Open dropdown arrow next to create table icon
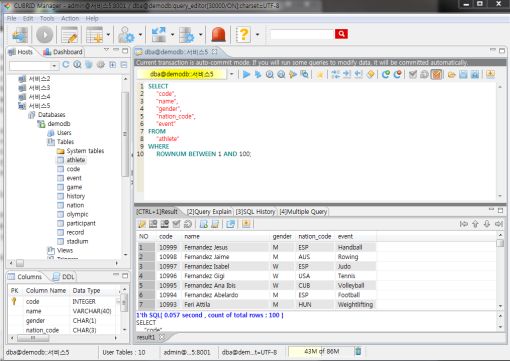510x361 pixels. pyautogui.click(x=108, y=34)
